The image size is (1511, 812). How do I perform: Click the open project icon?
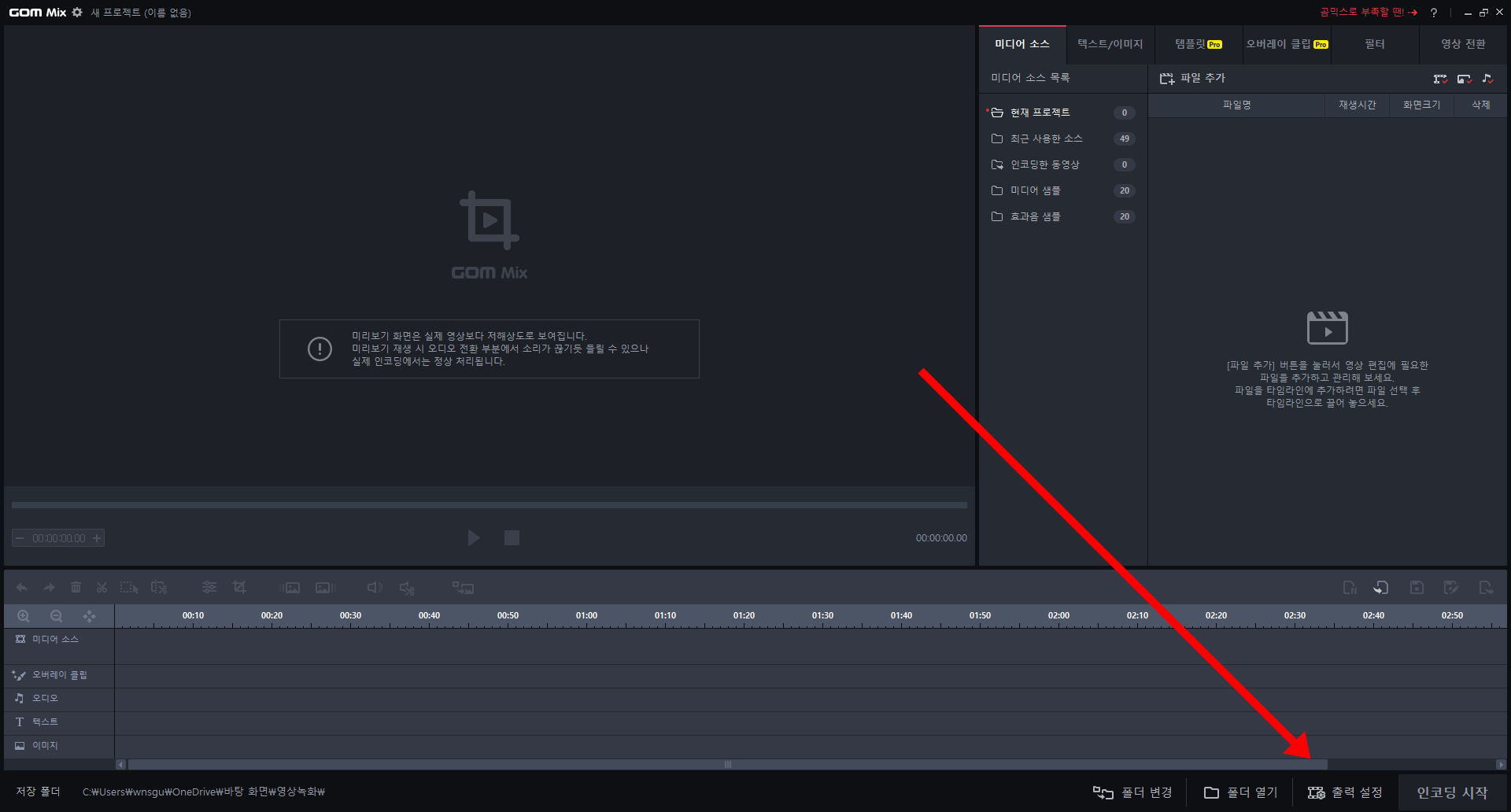point(1381,588)
